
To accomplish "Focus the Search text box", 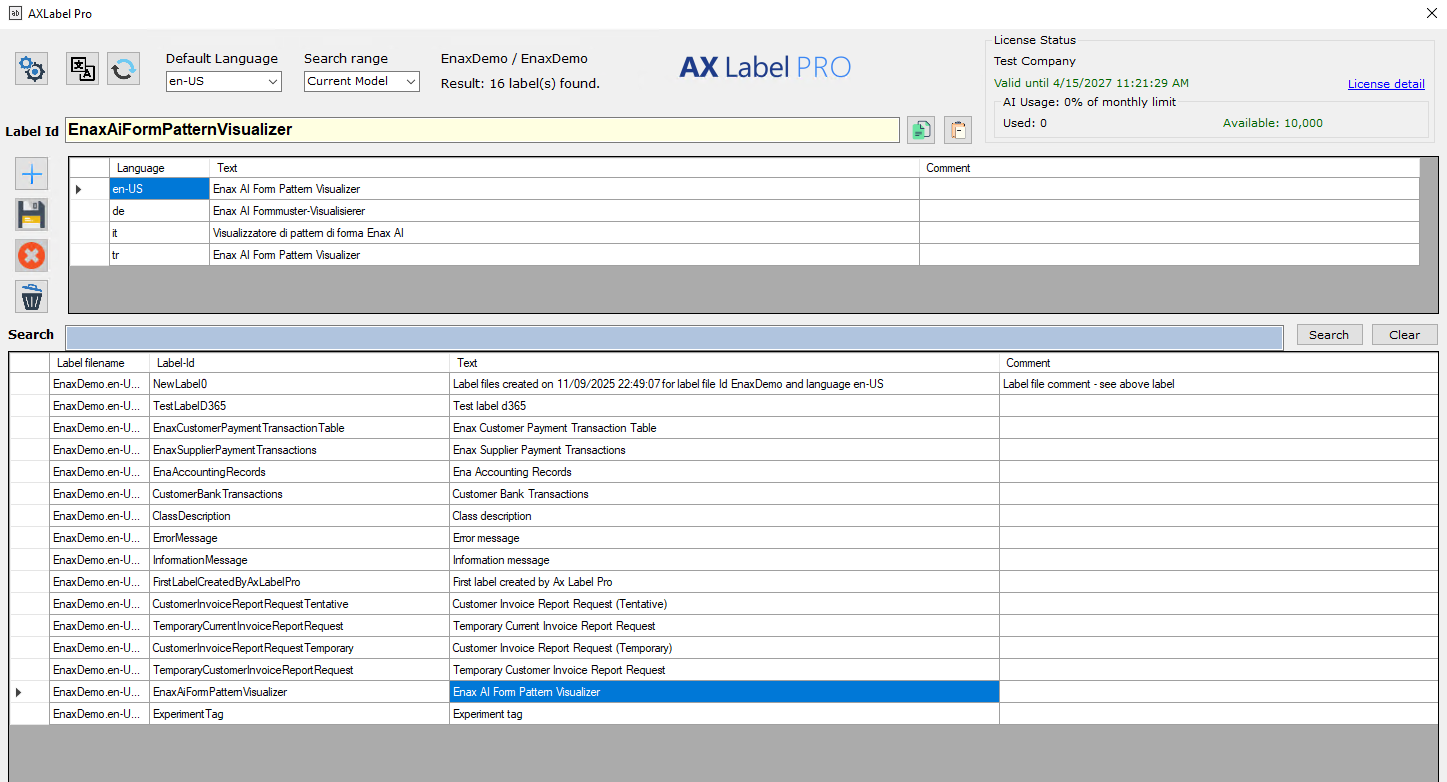I will tap(674, 338).
